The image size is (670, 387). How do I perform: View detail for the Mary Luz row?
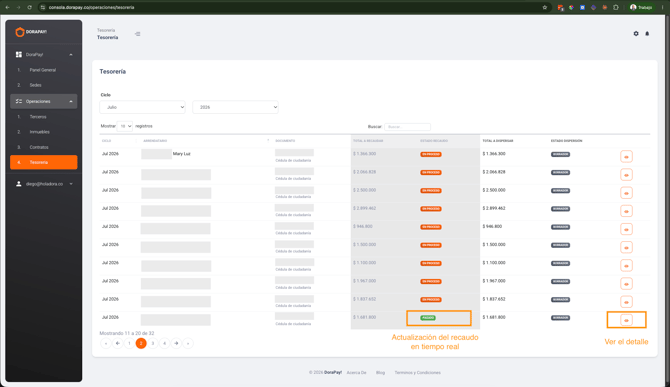click(626, 157)
